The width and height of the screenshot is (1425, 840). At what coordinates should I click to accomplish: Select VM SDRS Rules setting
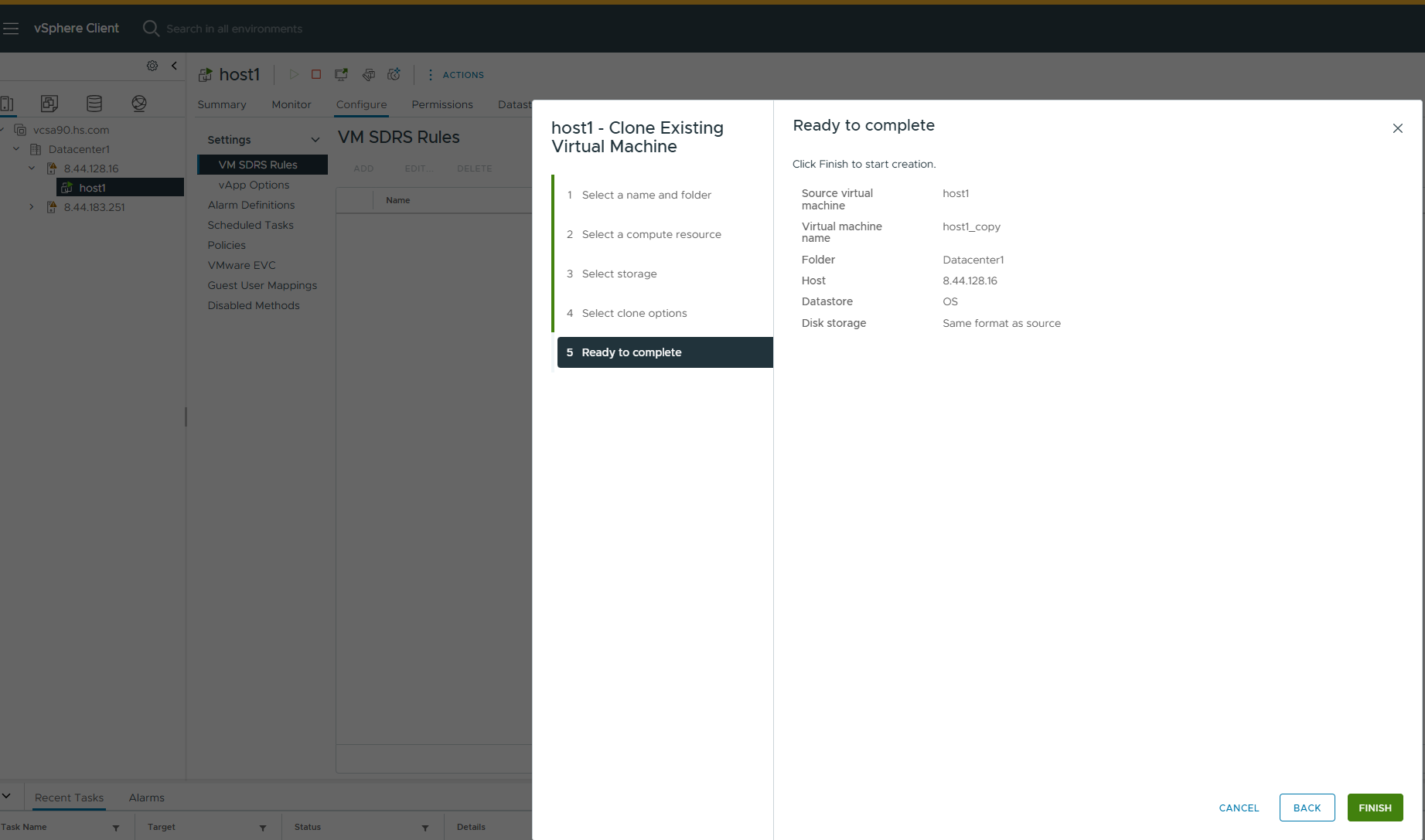[x=263, y=165]
